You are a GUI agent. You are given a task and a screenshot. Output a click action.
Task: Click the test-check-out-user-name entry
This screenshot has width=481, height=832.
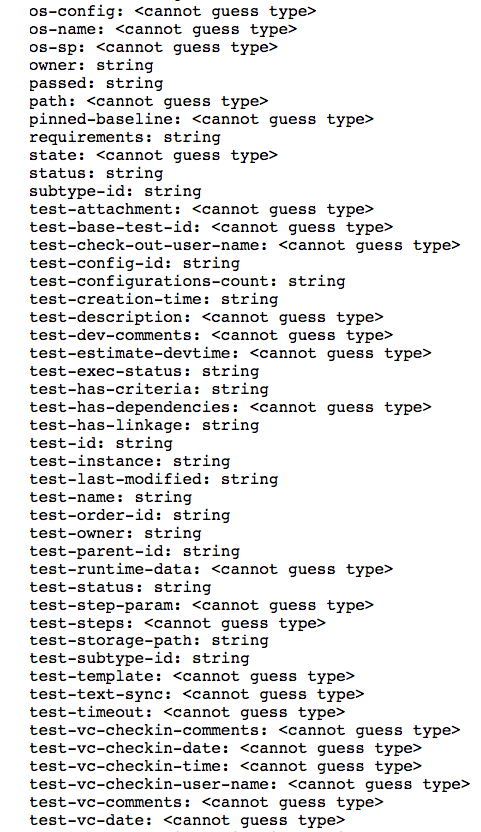pyautogui.click(x=245, y=246)
